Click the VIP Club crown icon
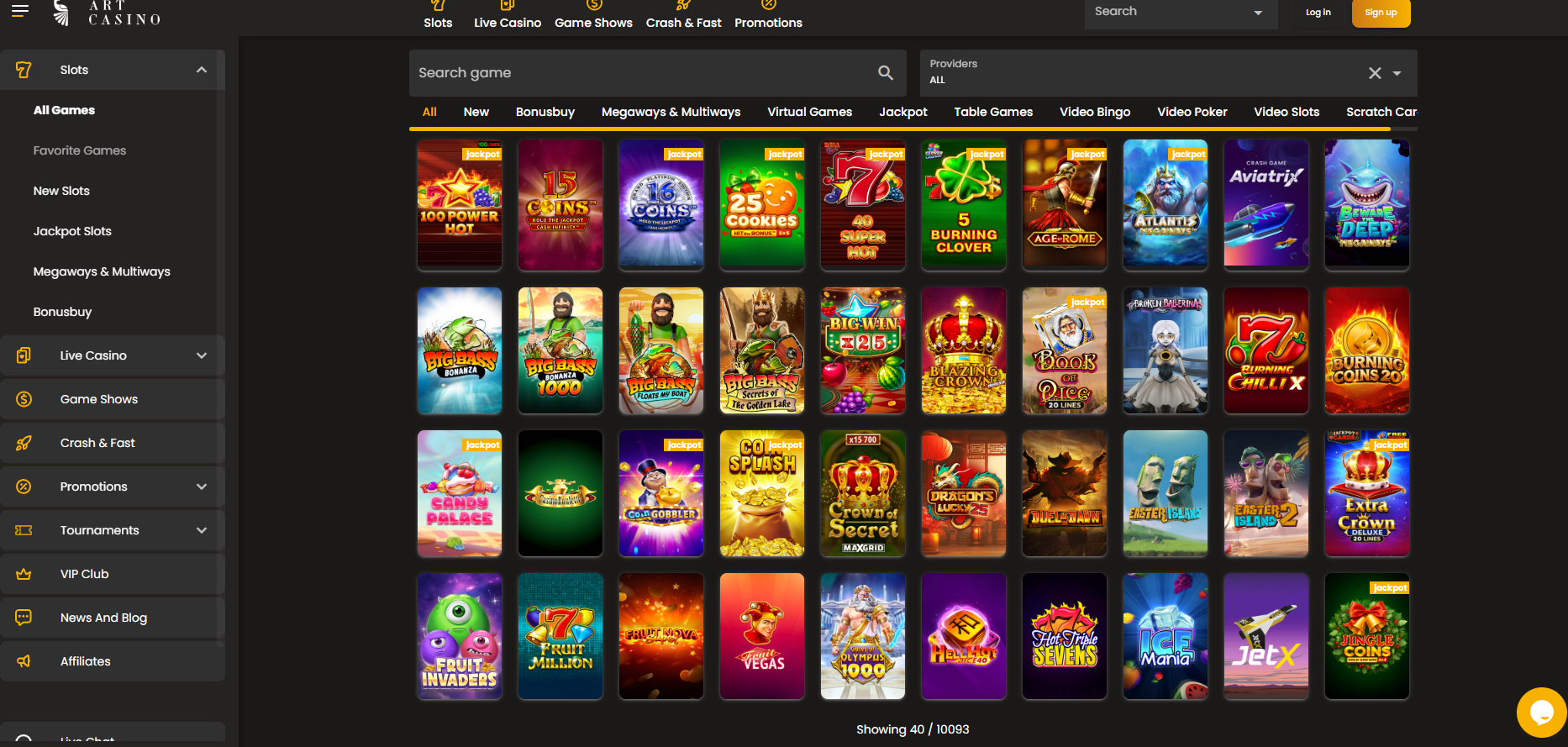 24,574
